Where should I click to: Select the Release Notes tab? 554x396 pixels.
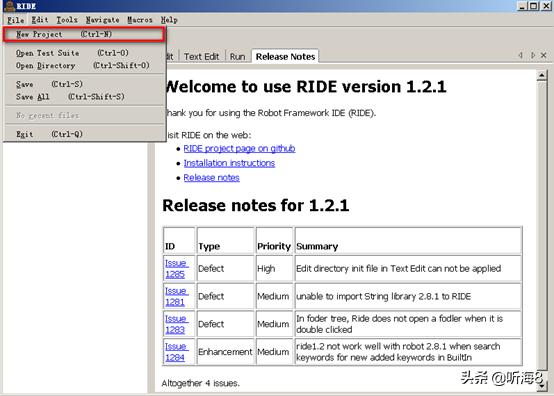click(x=285, y=57)
